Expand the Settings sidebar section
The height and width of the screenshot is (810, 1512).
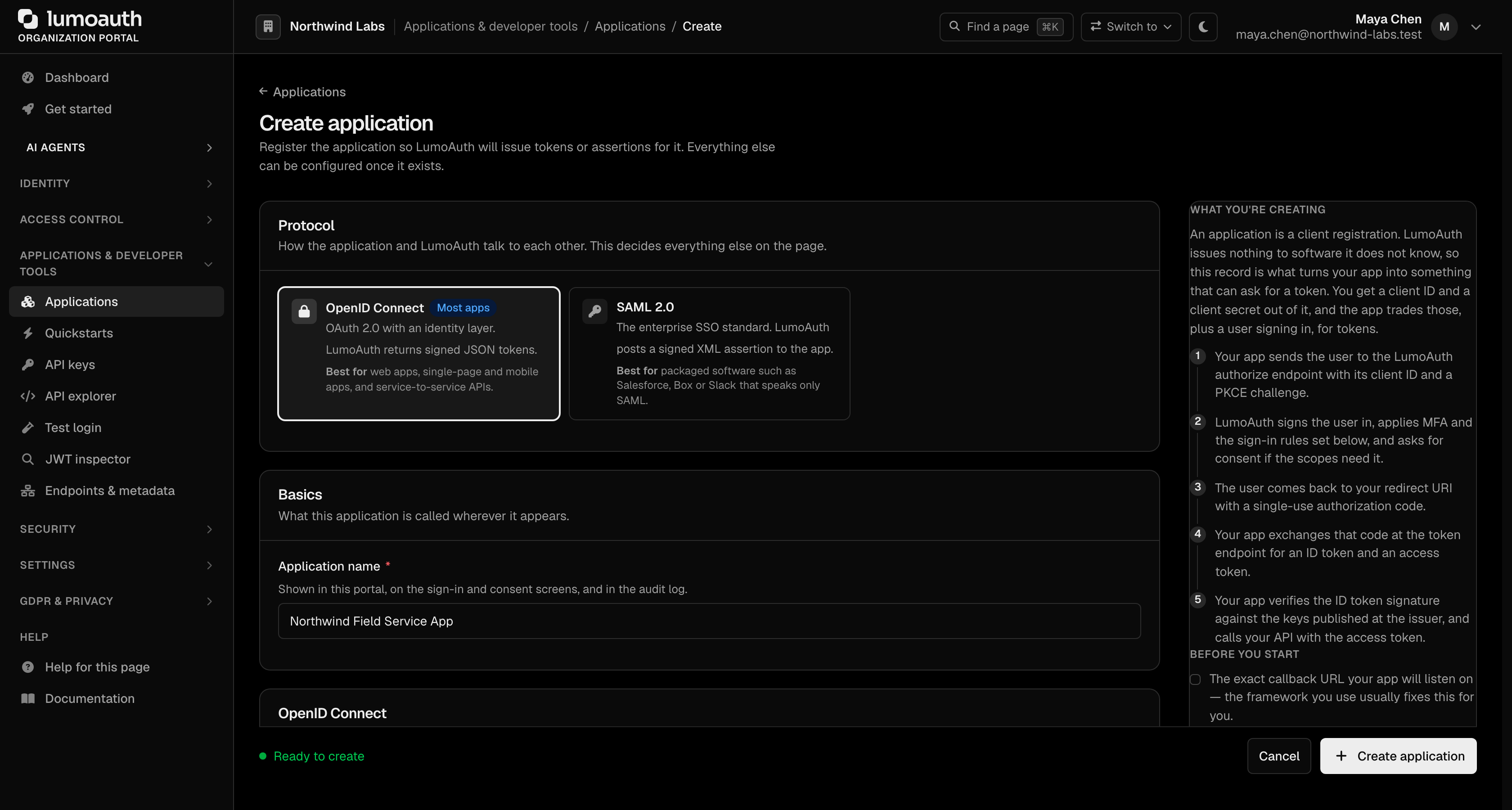(x=116, y=565)
